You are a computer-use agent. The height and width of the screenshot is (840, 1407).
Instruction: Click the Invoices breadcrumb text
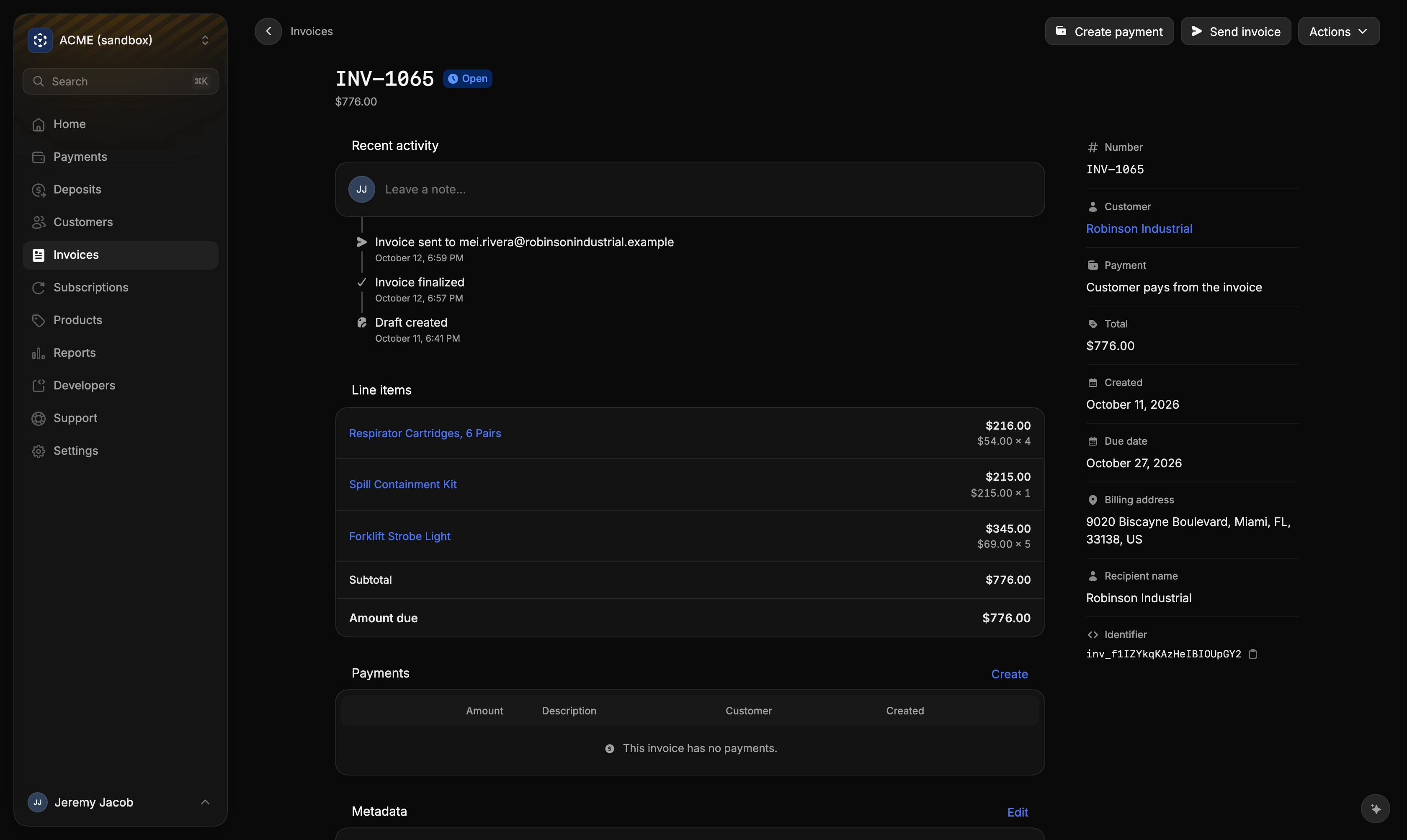coord(311,31)
